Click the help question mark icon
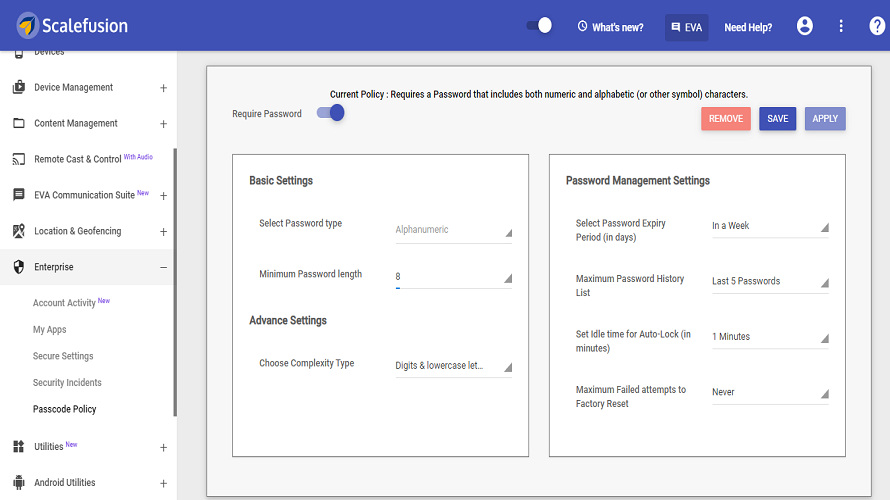Screen dimensions: 890x500 click(x=877, y=26)
